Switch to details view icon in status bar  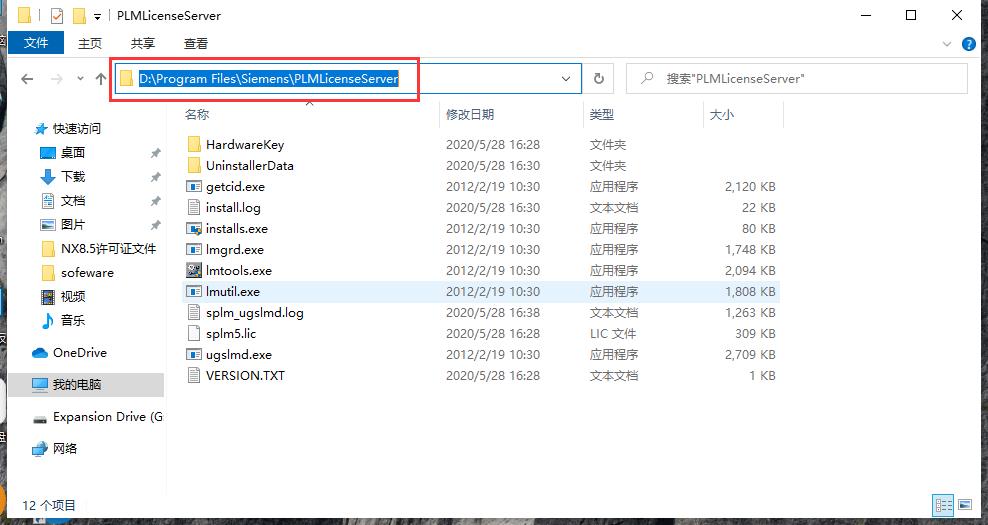click(943, 505)
